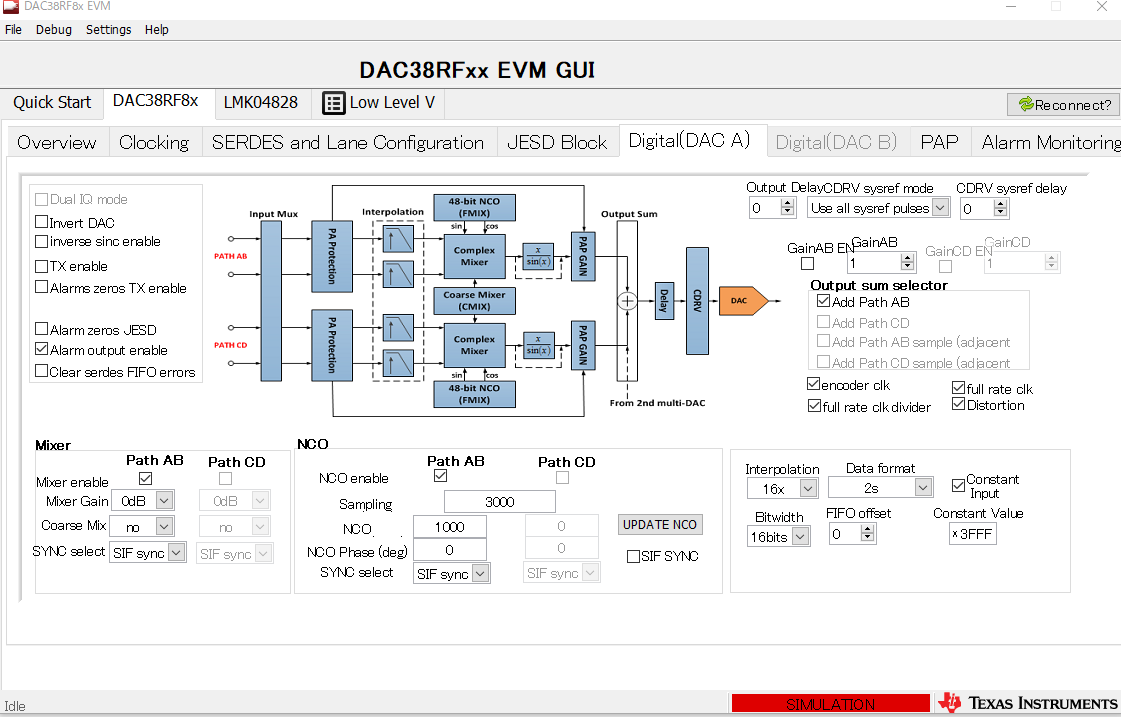
Task: Click the Sampling 3000 input field
Action: 500,502
